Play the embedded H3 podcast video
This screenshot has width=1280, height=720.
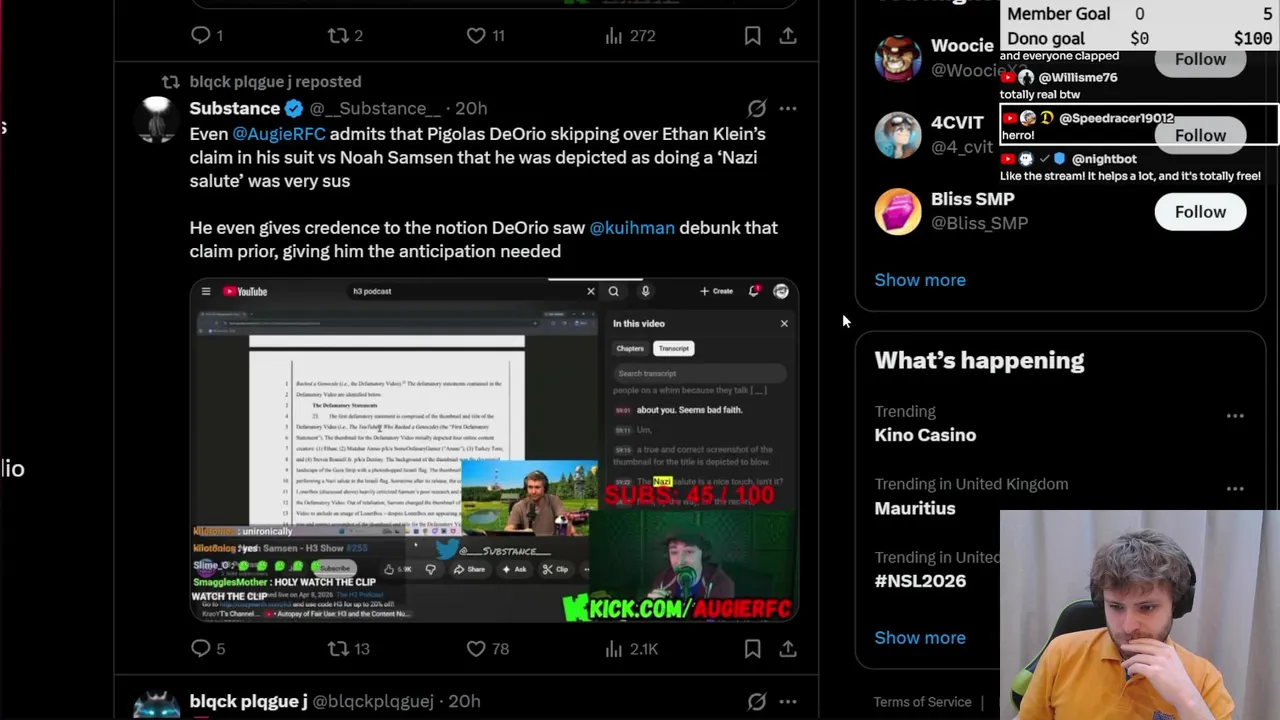click(x=494, y=450)
